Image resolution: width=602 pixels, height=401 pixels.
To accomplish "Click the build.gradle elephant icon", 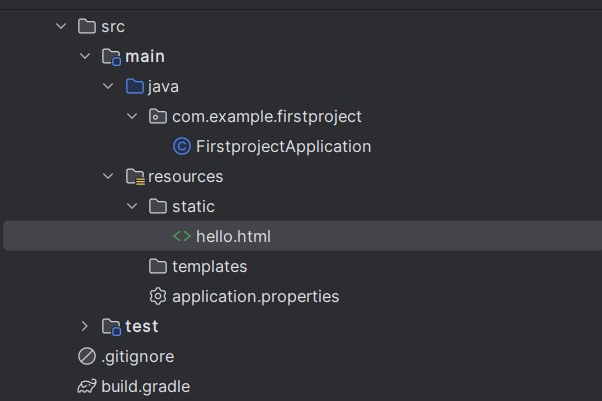I will coord(86,387).
